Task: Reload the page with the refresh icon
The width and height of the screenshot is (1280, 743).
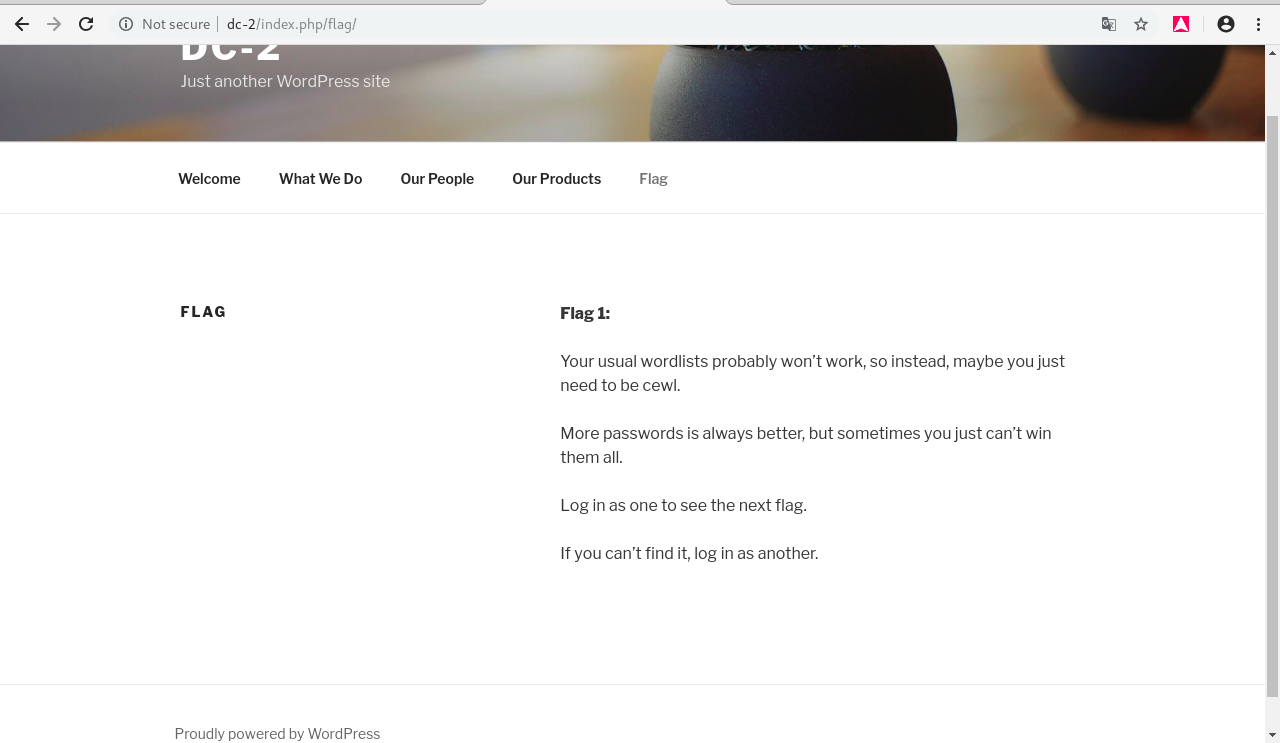Action: pyautogui.click(x=86, y=24)
